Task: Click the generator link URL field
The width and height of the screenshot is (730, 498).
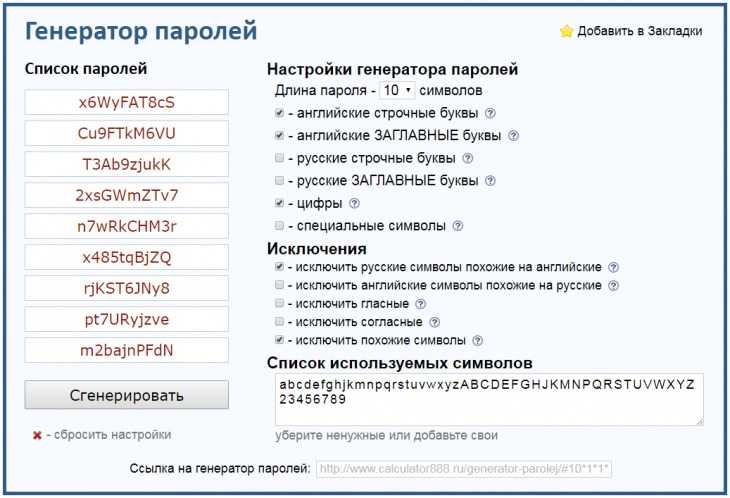Action: (464, 469)
